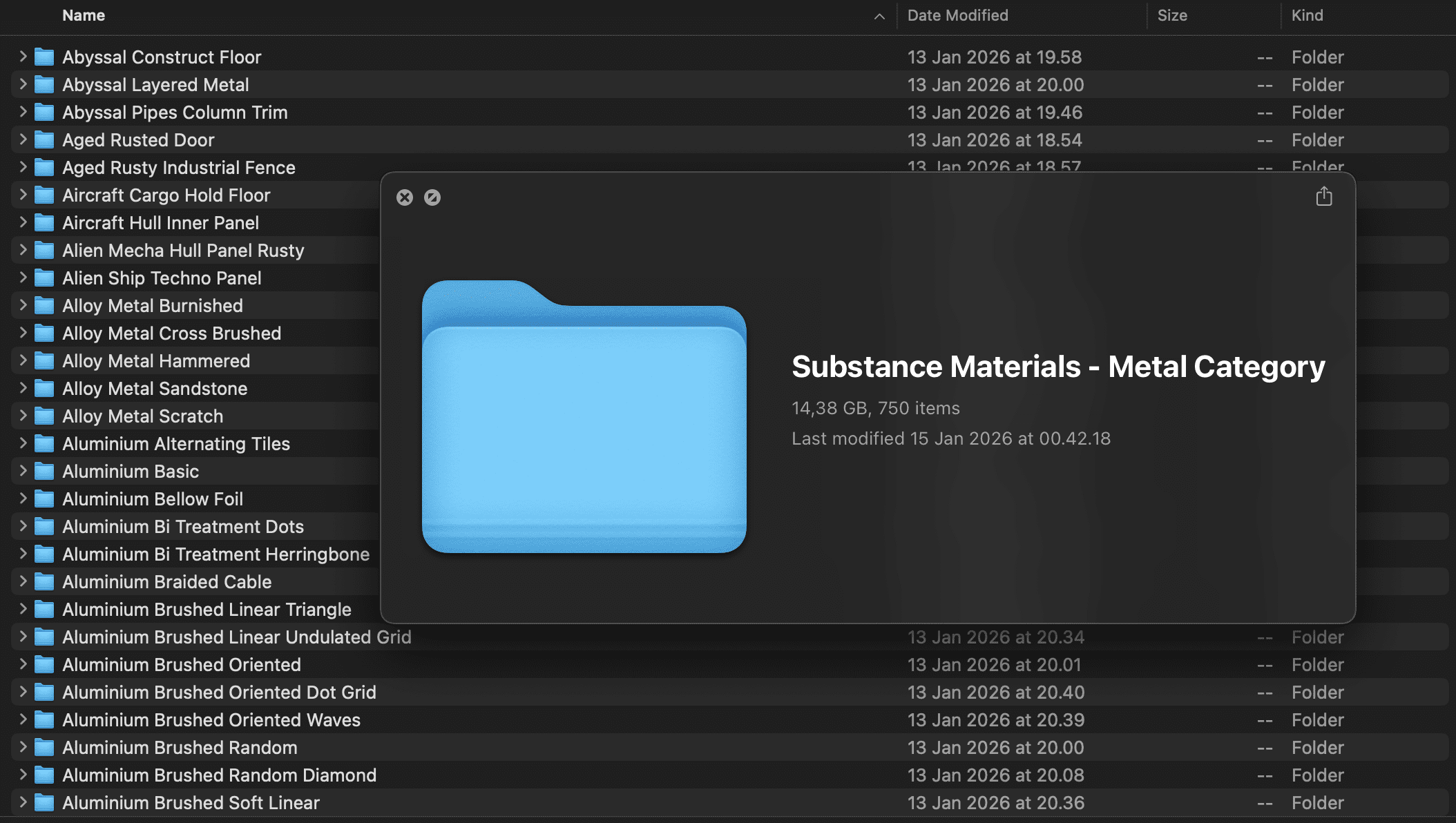Close the Quick Look preview with the X button
This screenshot has height=823, width=1456.
click(404, 197)
